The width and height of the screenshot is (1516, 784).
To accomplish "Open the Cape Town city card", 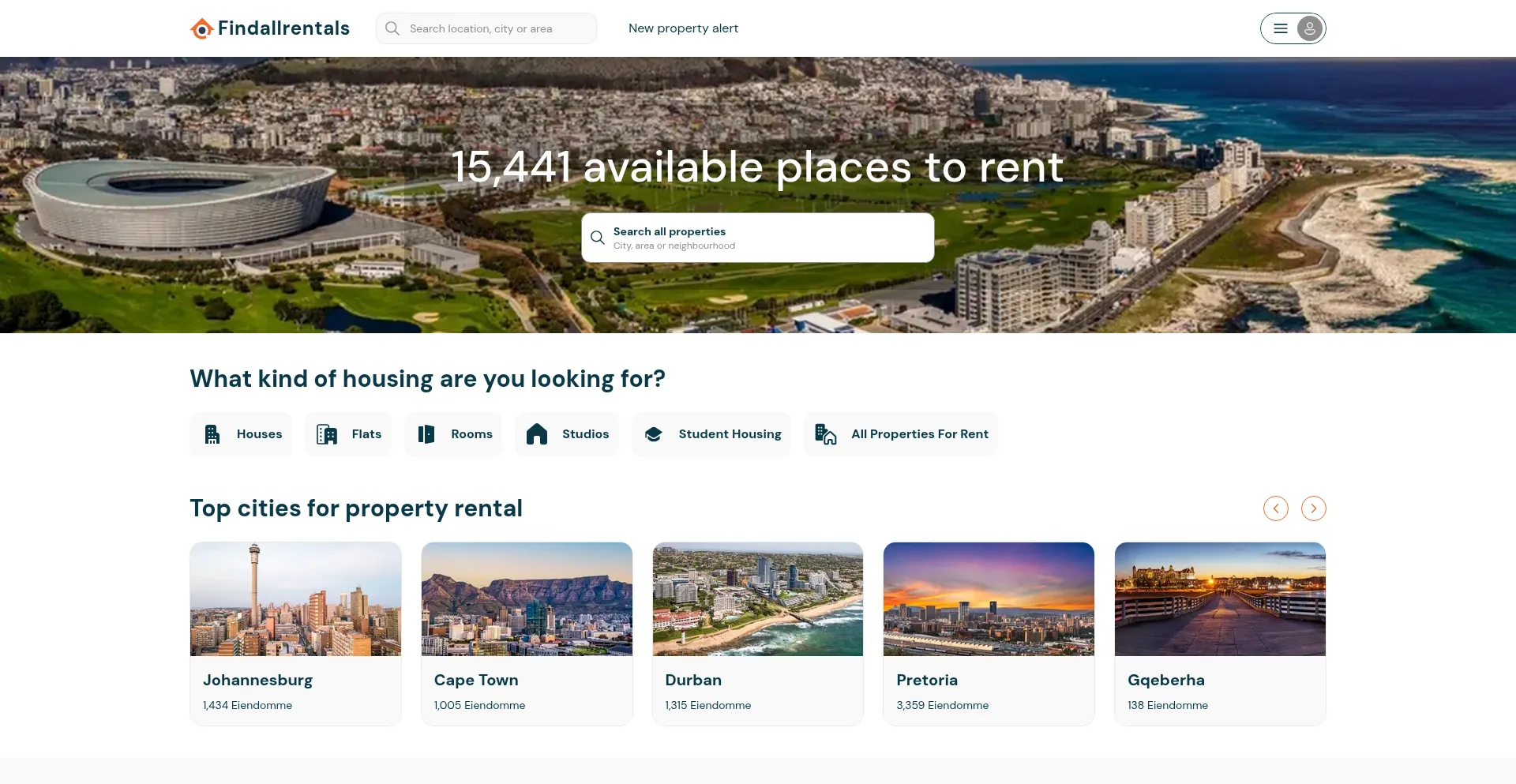I will (527, 634).
